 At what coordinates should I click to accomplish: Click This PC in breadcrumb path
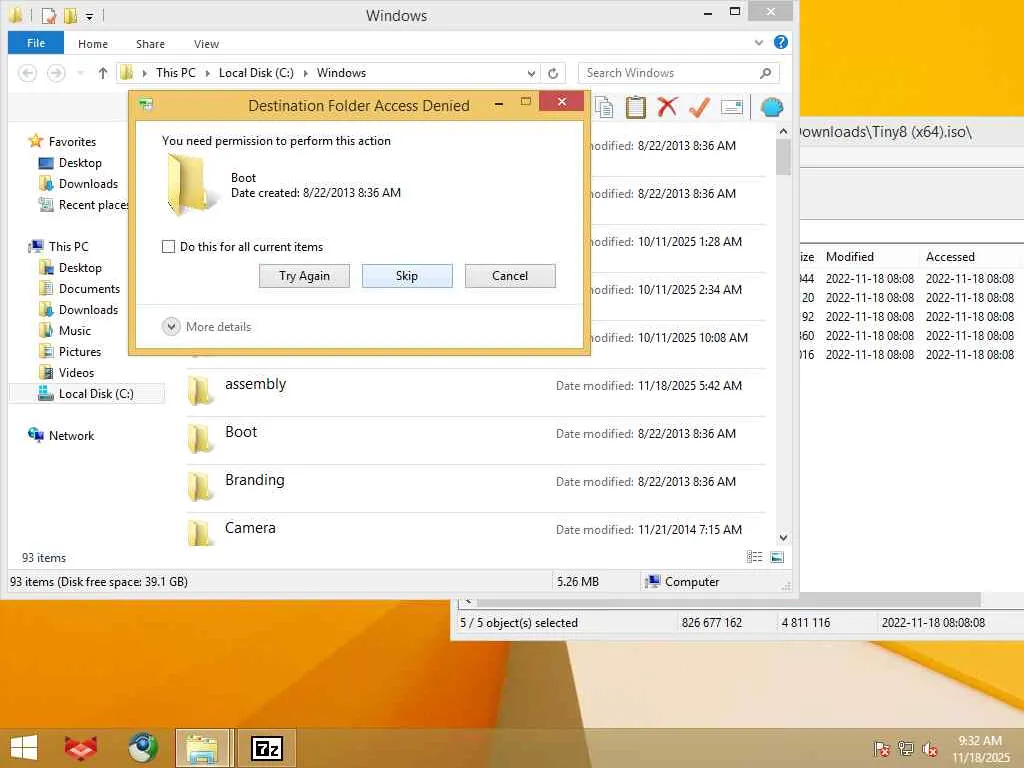(x=176, y=73)
